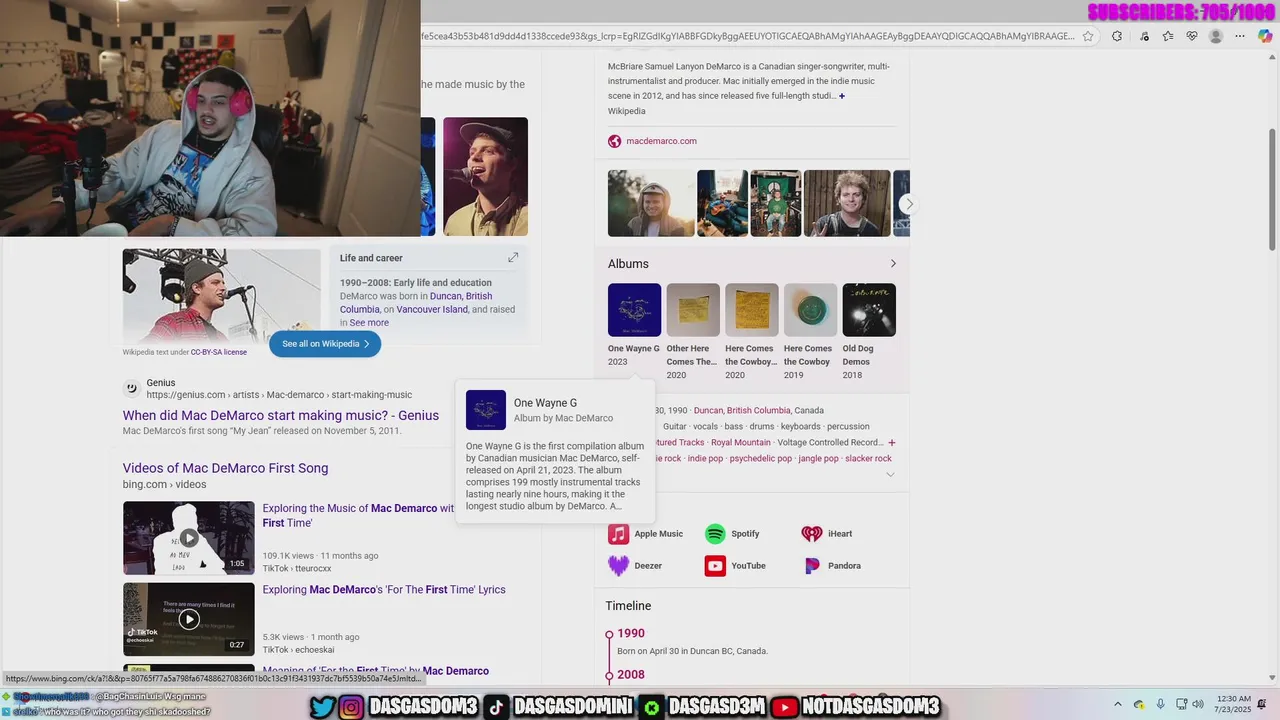This screenshot has width=1280, height=720.
Task: Click the YouTube streaming icon
Action: pyautogui.click(x=715, y=566)
